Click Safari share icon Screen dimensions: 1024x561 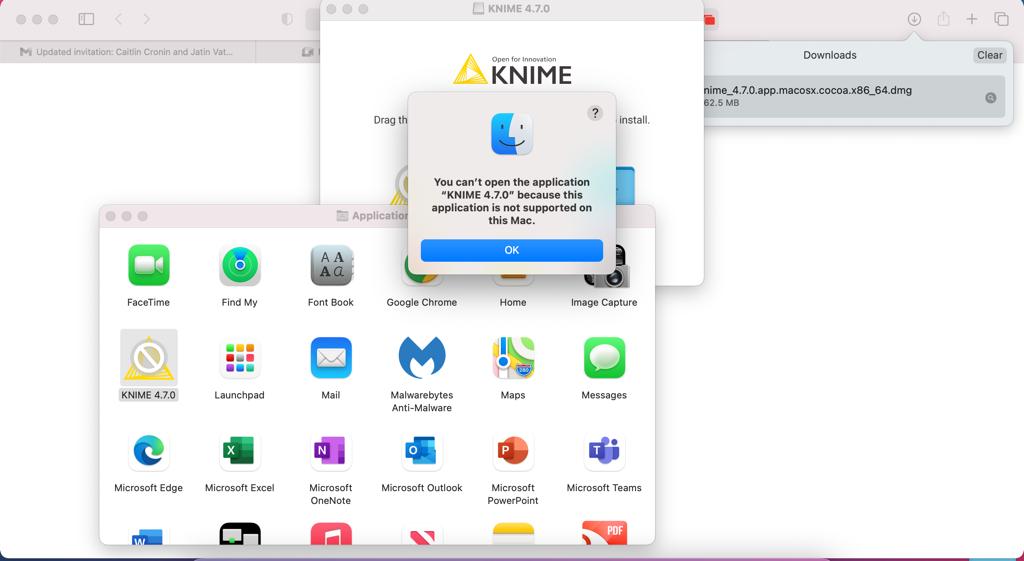[943, 19]
